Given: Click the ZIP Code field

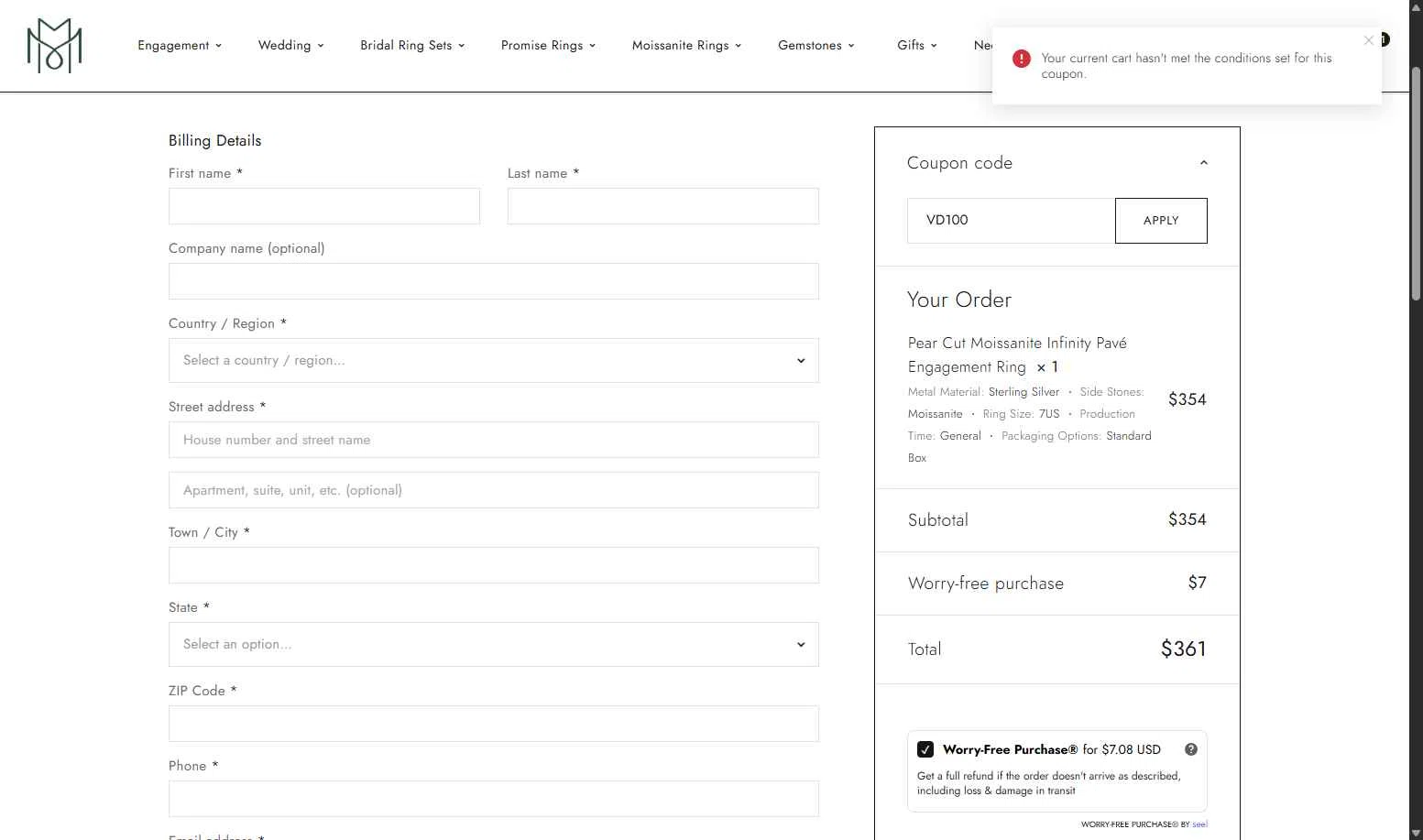Looking at the screenshot, I should pyautogui.click(x=494, y=724).
